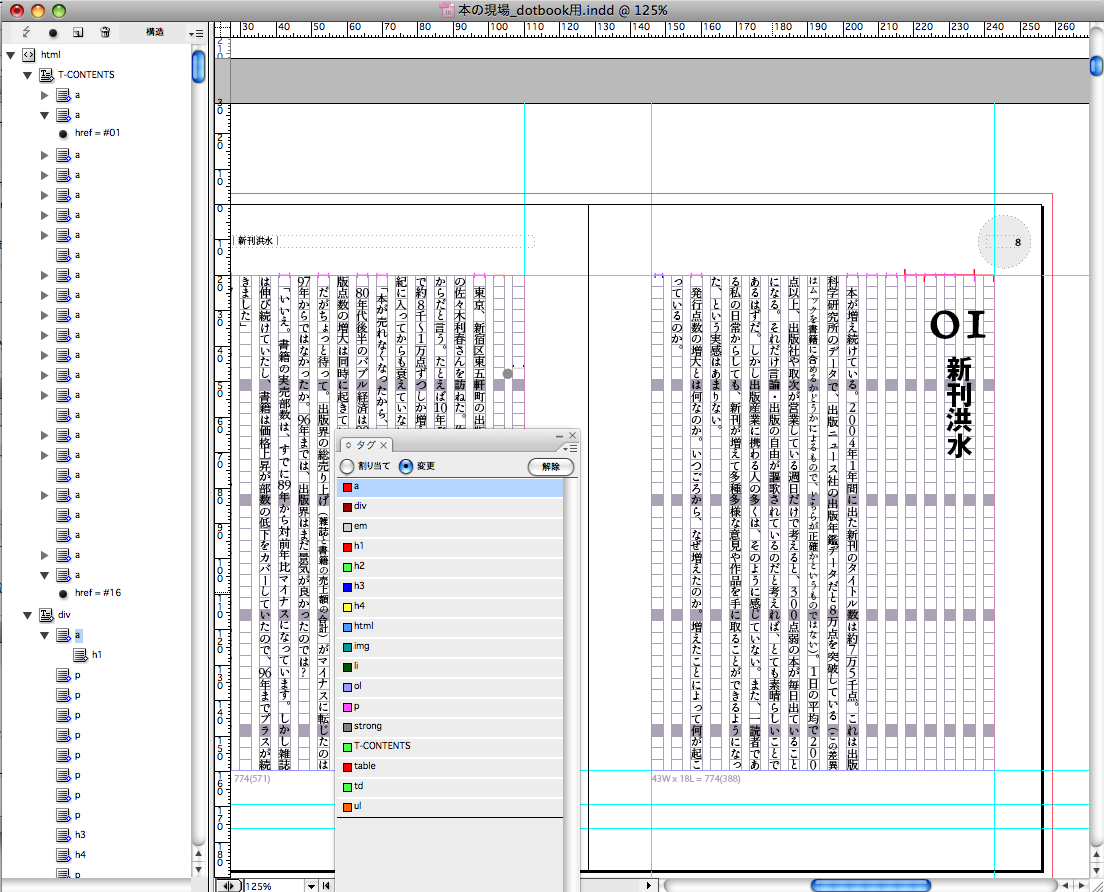Click the large 01 chapter number
Image resolution: width=1104 pixels, height=892 pixels.
click(x=957, y=325)
